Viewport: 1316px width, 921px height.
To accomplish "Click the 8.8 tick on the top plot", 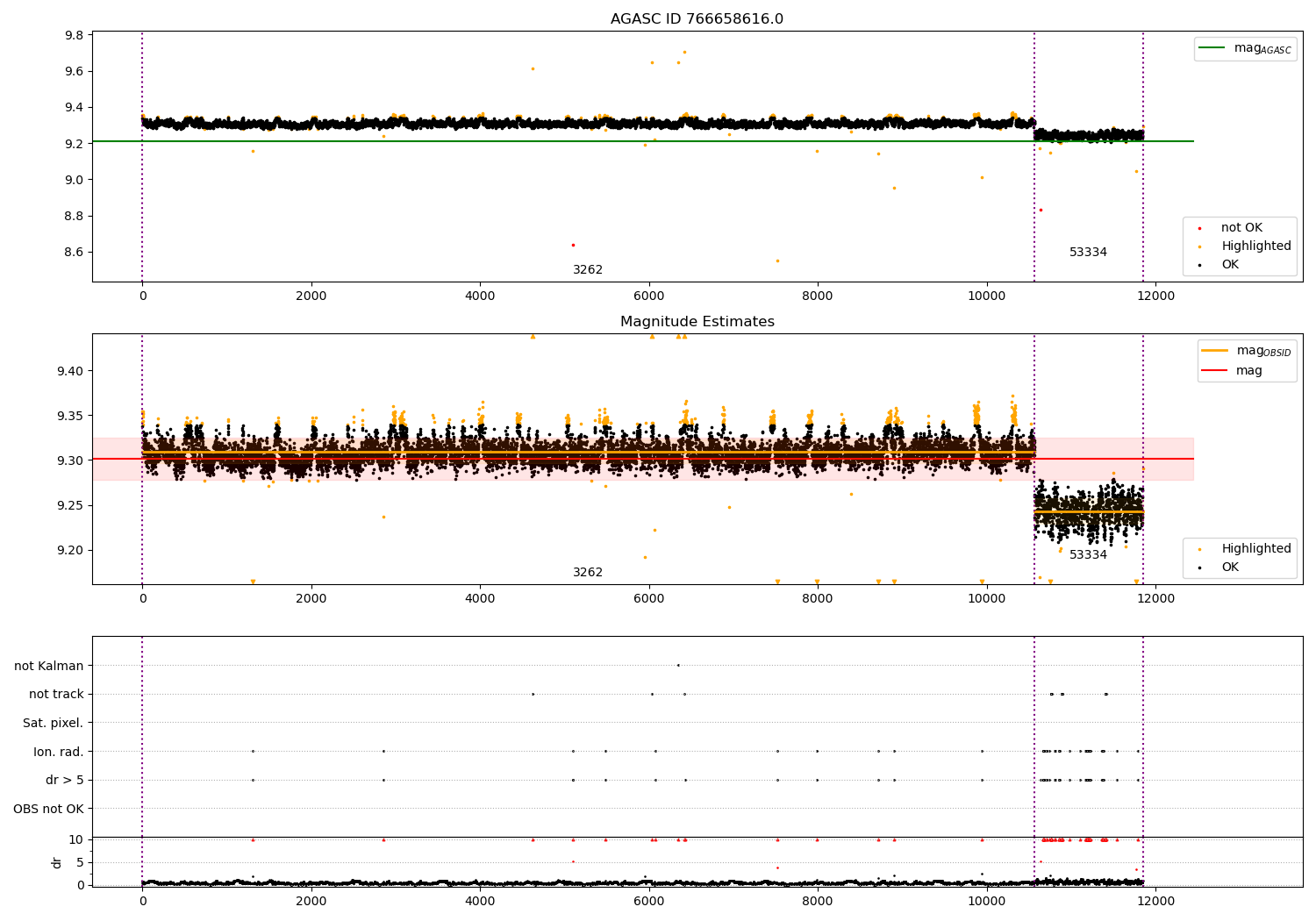I will click(x=75, y=216).
